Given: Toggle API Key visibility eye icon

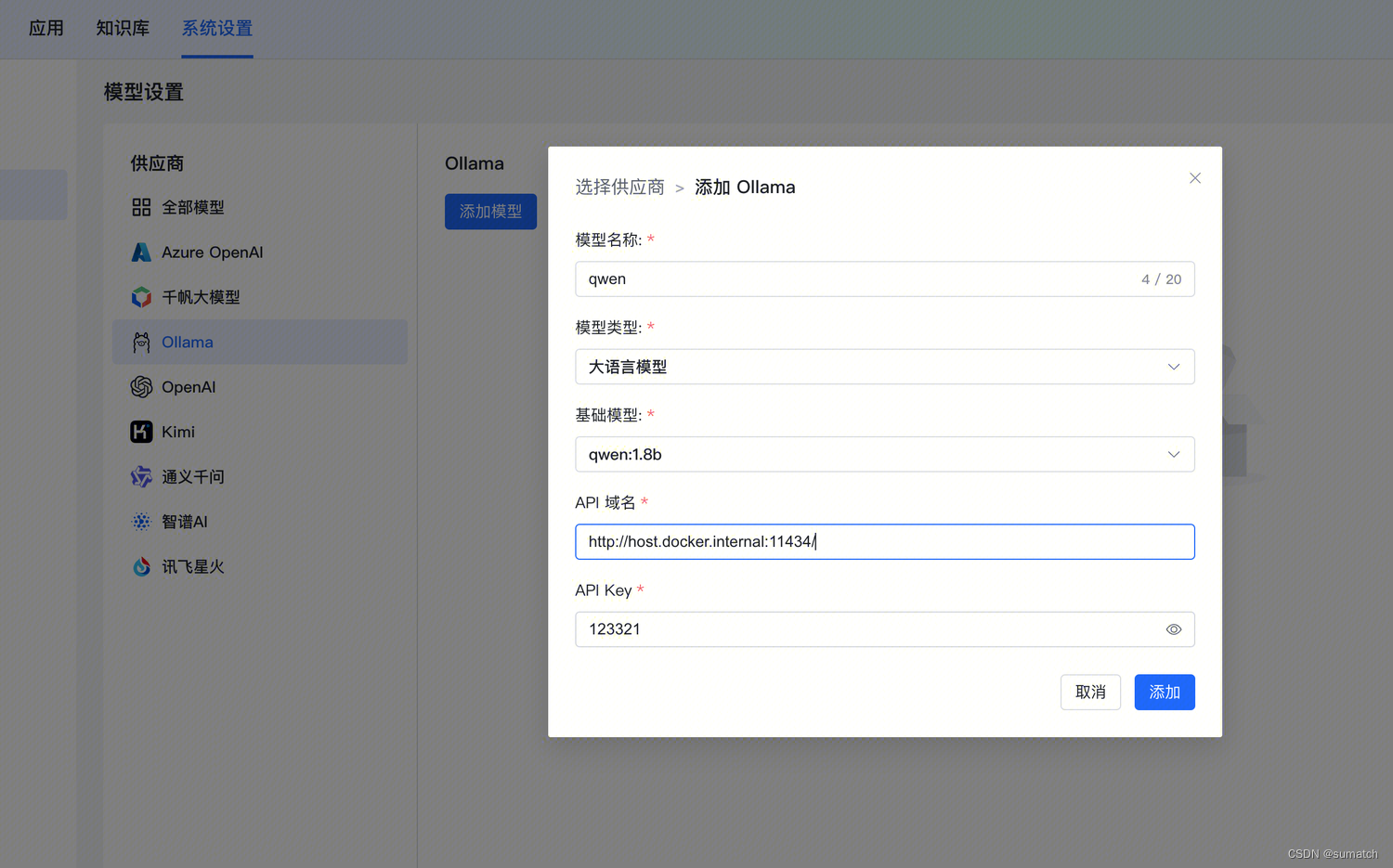Looking at the screenshot, I should 1174,629.
